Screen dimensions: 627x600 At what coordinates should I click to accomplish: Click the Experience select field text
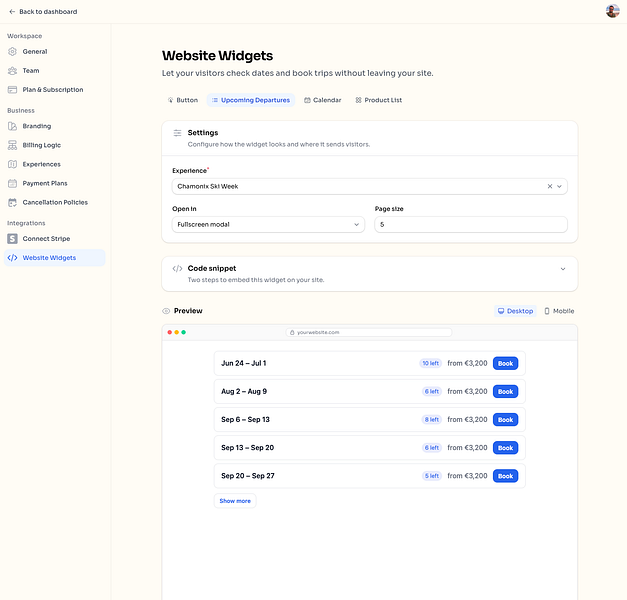208,186
